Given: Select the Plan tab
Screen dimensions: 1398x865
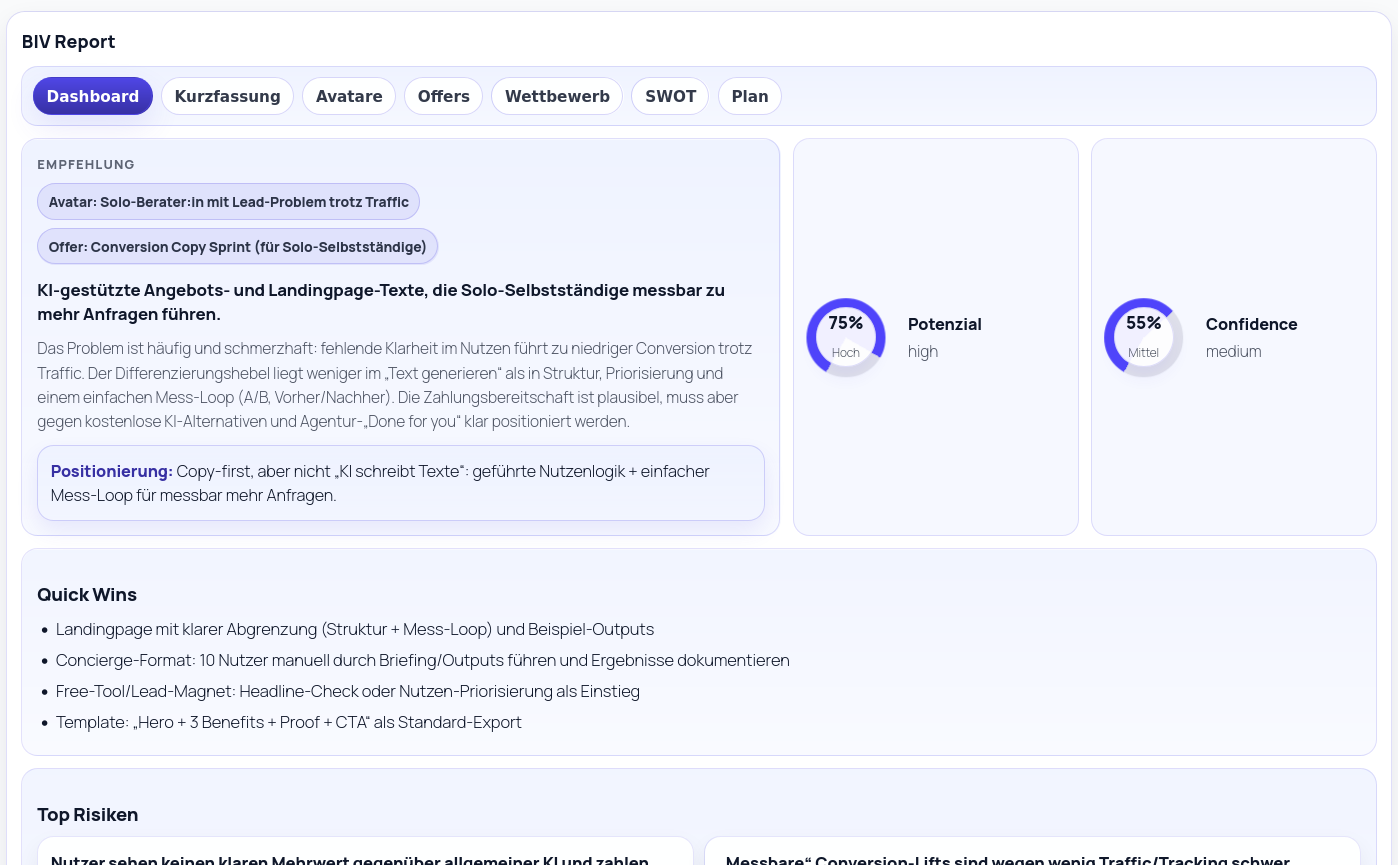Looking at the screenshot, I should pos(749,96).
